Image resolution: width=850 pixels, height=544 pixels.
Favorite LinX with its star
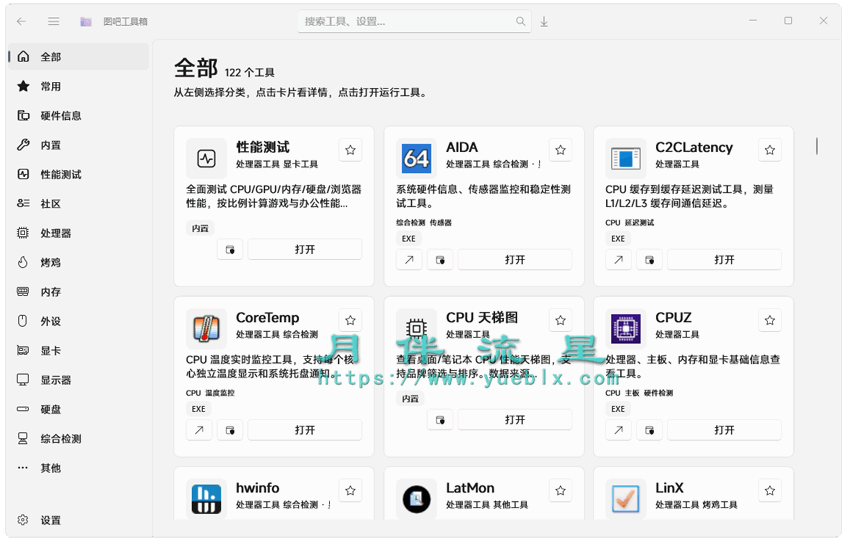coord(770,490)
